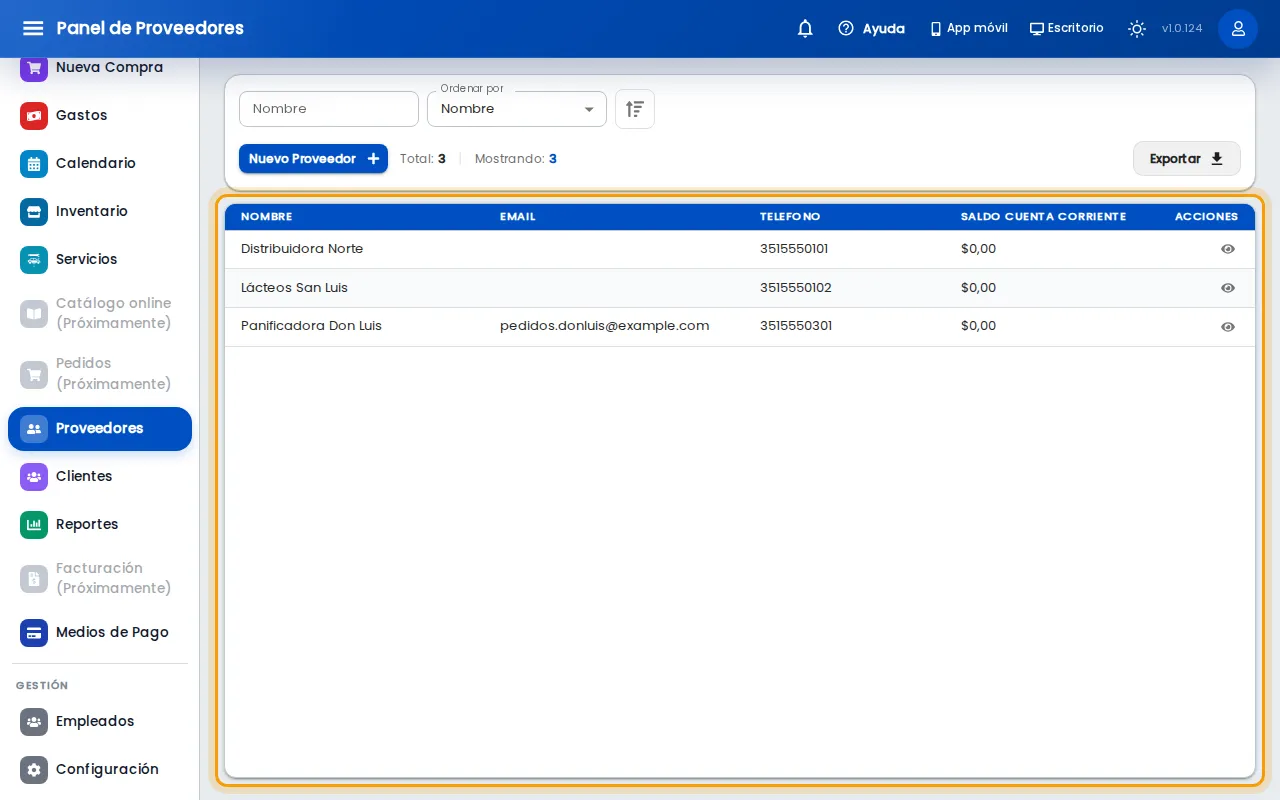Click the TELEFONO column header
Image resolution: width=1280 pixels, height=800 pixels.
790,217
